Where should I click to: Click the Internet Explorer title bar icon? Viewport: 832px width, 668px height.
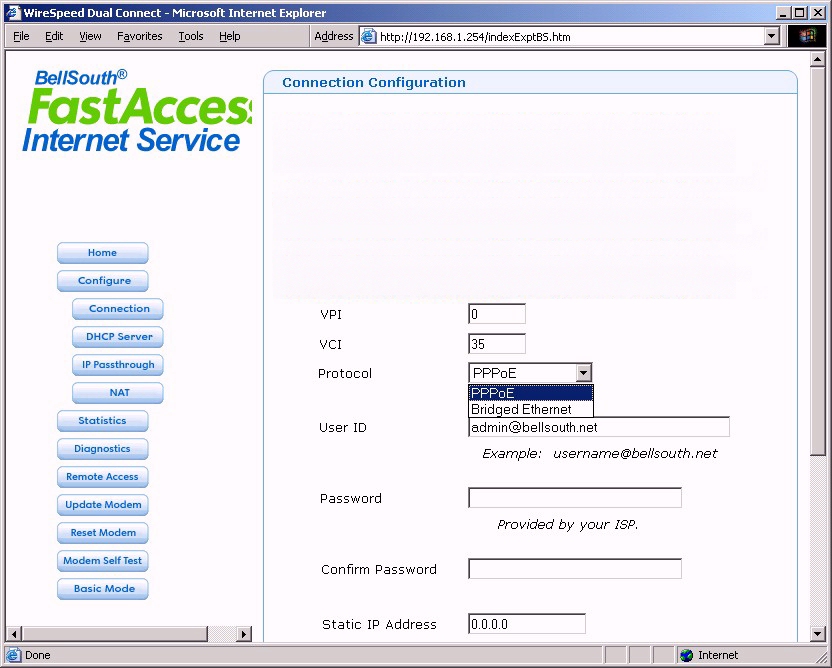13,13
